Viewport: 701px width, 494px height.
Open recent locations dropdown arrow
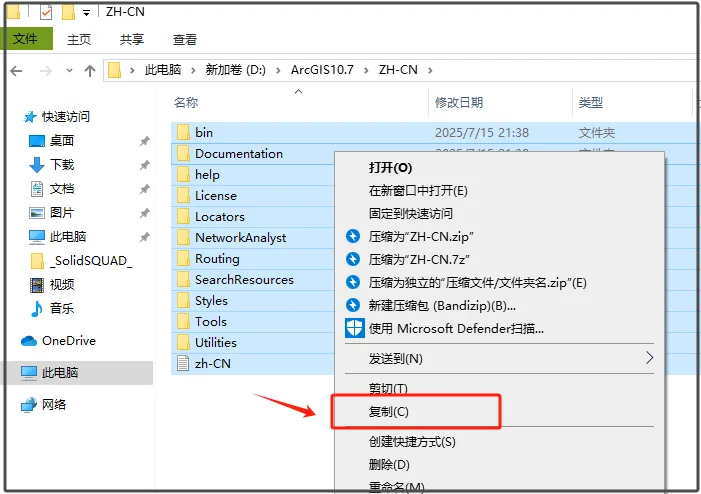(69, 70)
